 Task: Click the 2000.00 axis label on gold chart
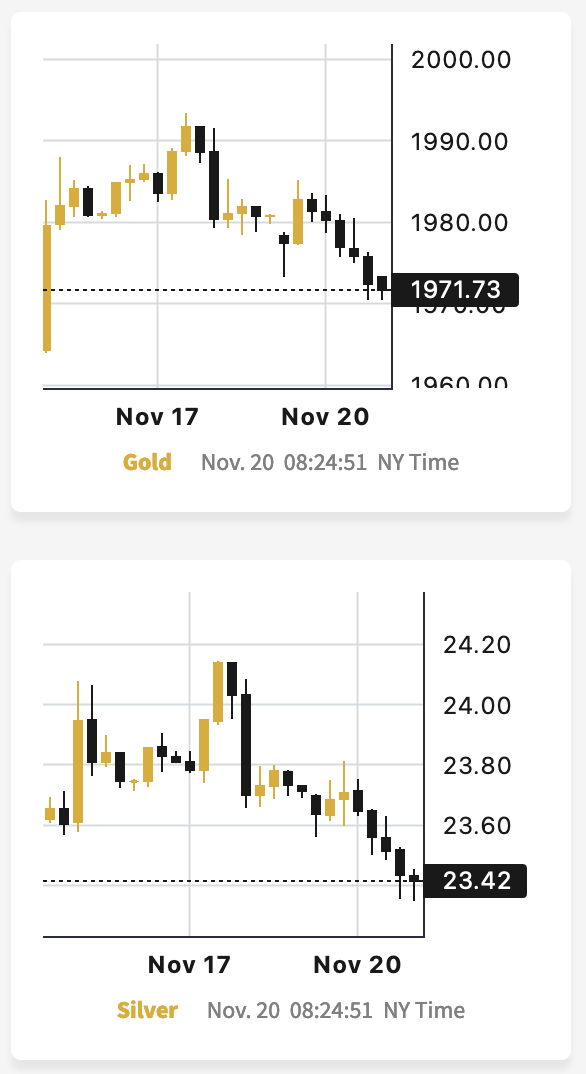point(461,60)
